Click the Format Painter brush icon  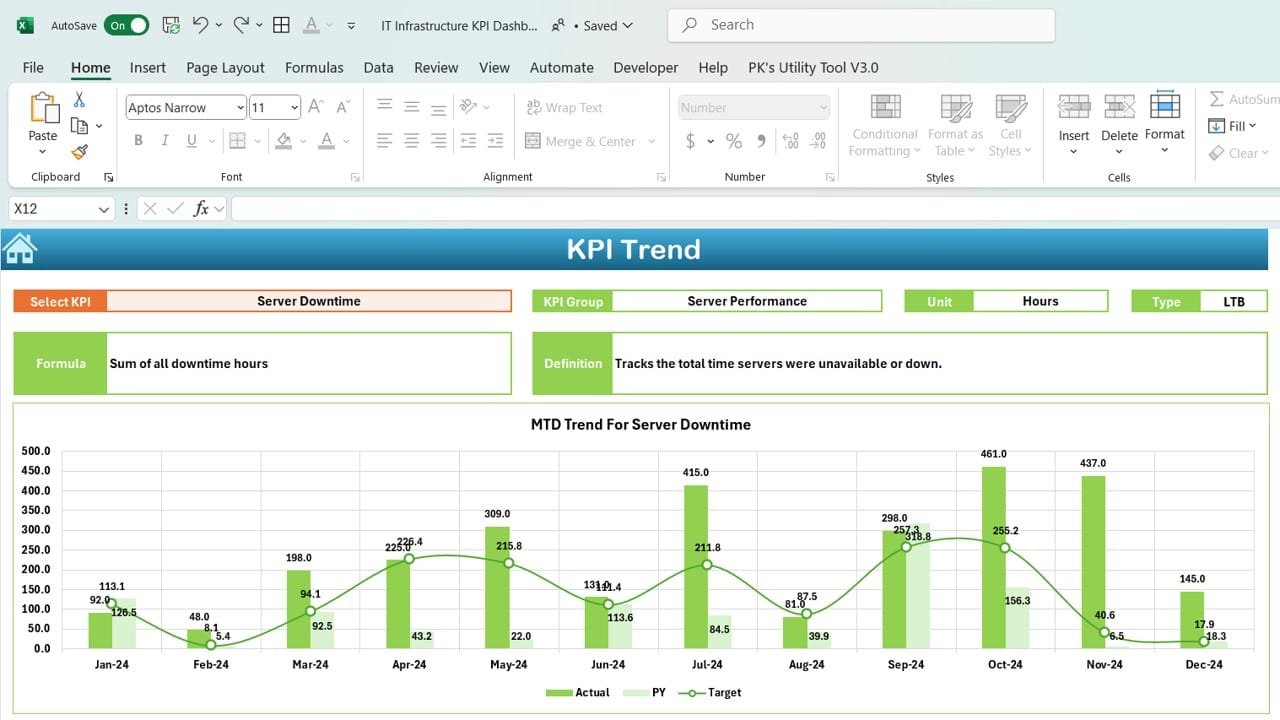[80, 152]
